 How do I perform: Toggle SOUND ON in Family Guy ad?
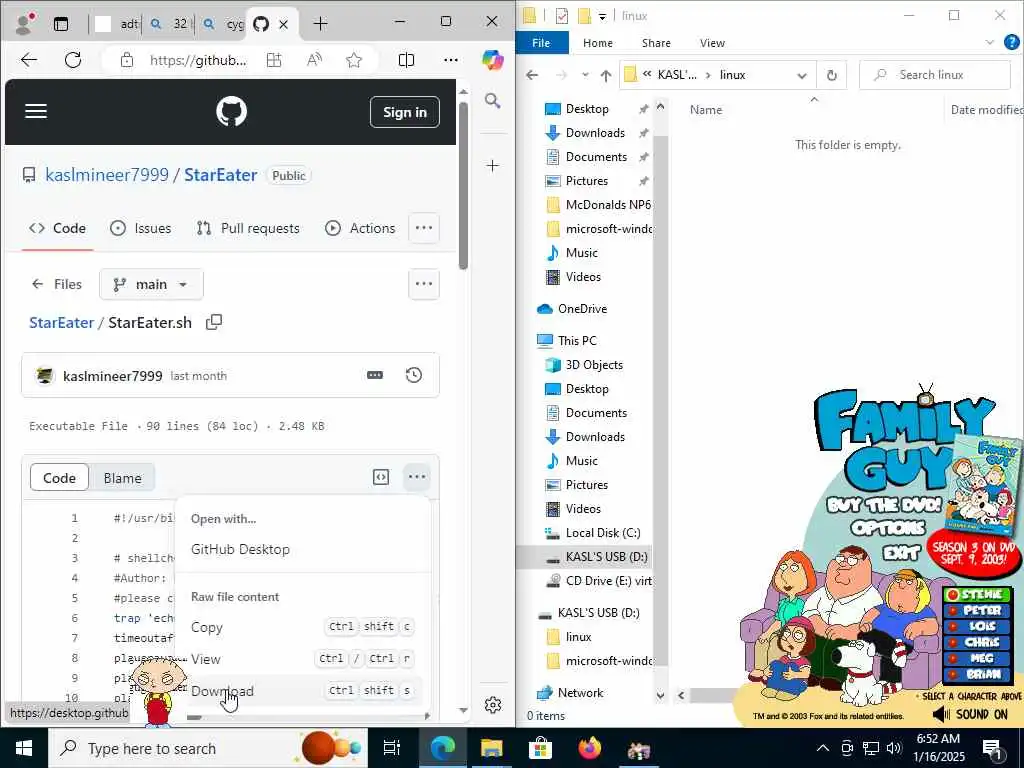click(x=970, y=714)
